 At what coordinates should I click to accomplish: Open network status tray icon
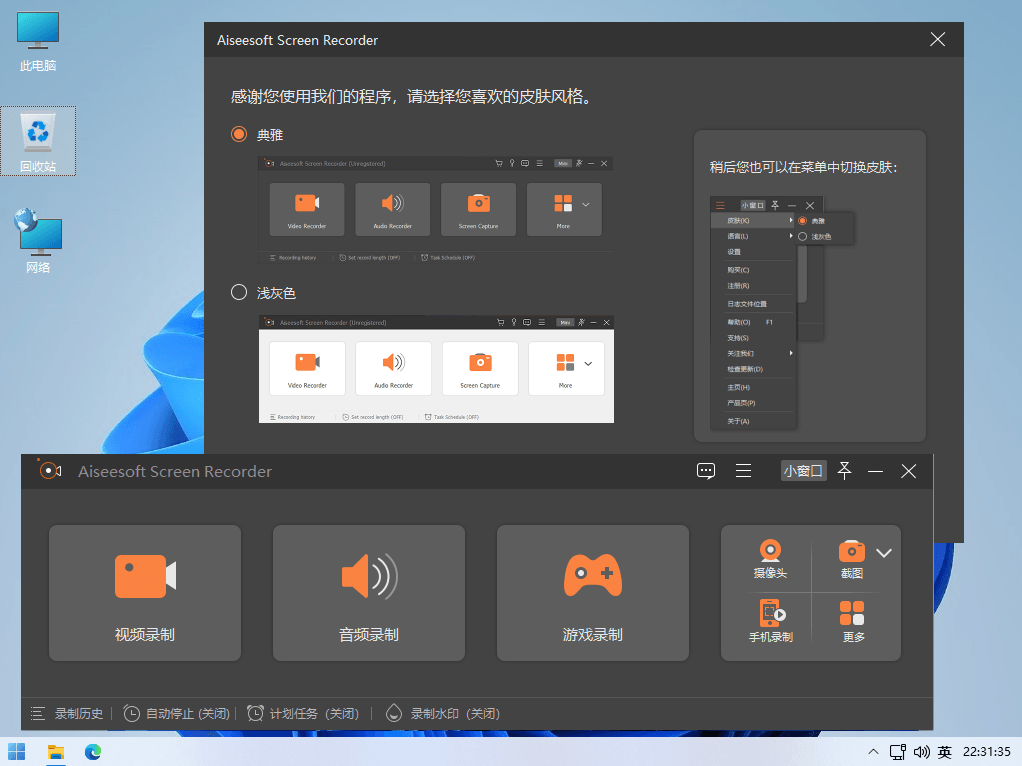(x=898, y=752)
